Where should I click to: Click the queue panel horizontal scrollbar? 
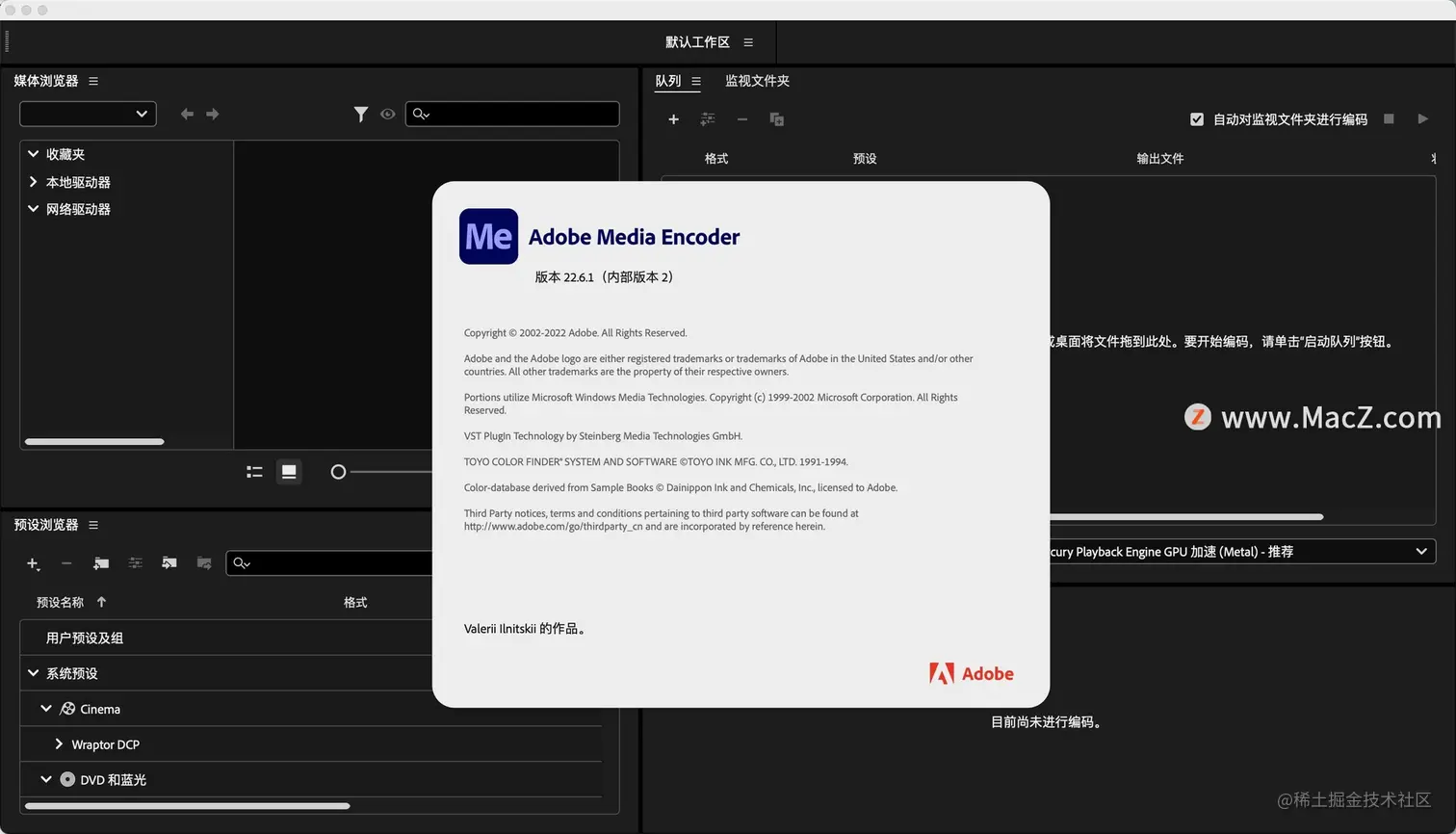click(x=1186, y=517)
